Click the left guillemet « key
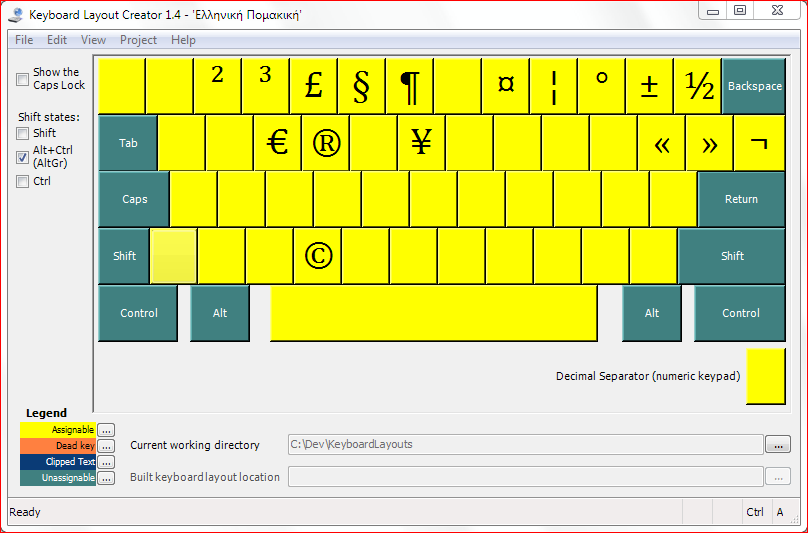 pyautogui.click(x=661, y=143)
